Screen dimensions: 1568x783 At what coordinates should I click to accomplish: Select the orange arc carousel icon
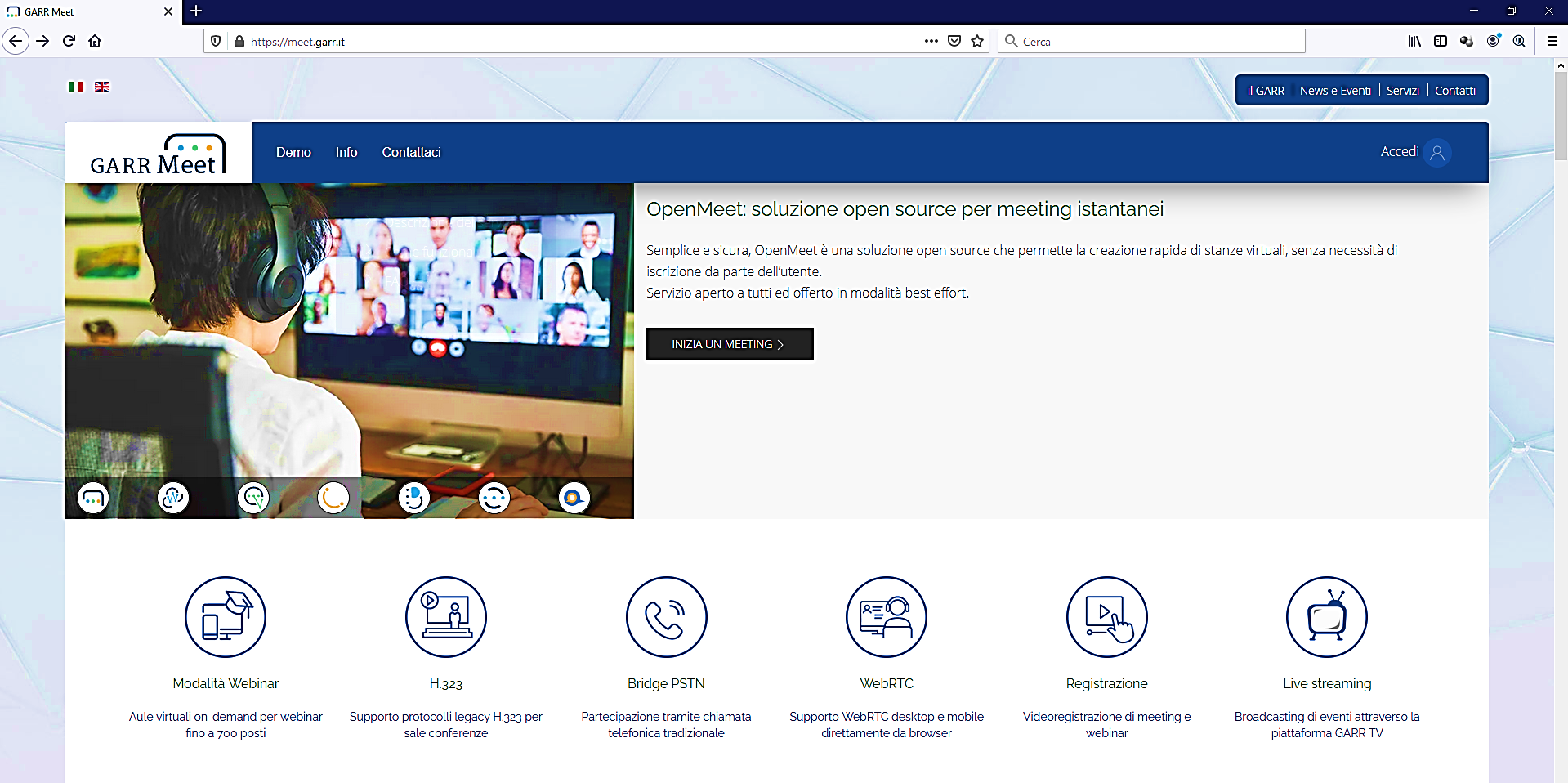333,498
